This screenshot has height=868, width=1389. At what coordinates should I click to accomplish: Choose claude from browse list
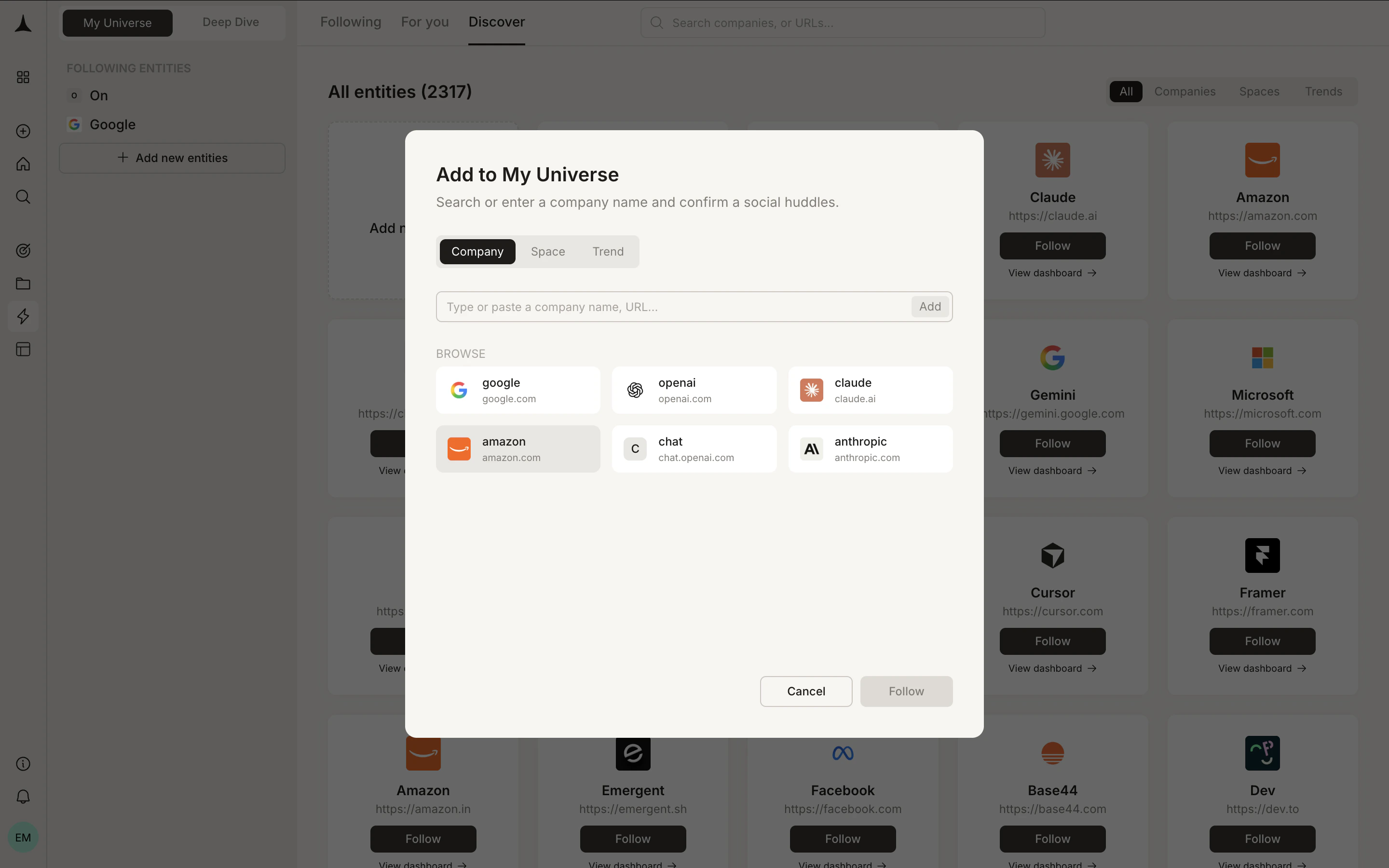[x=870, y=391]
